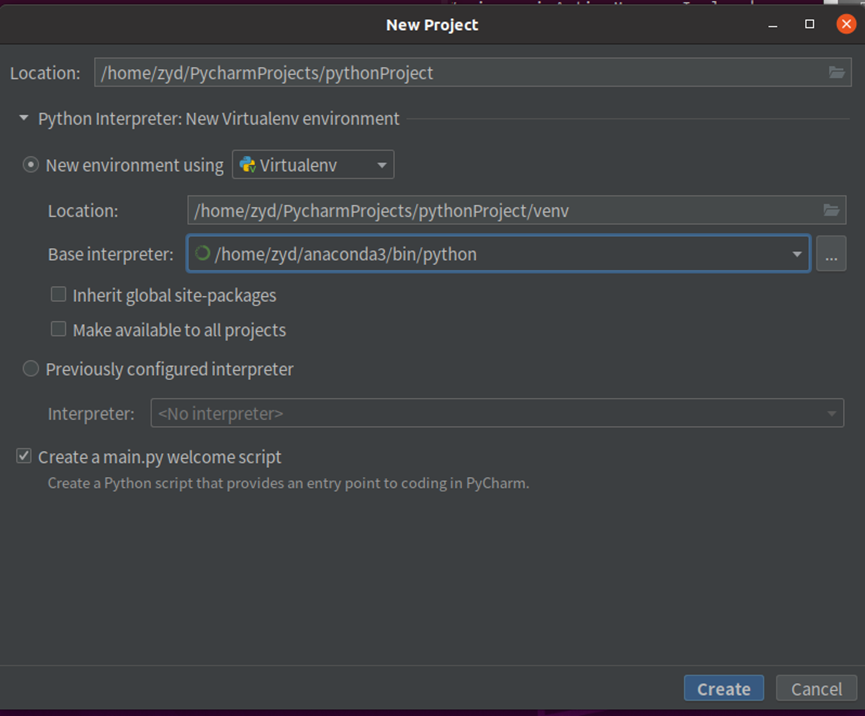
Task: Select Previously configured interpreter option
Action: pos(31,369)
